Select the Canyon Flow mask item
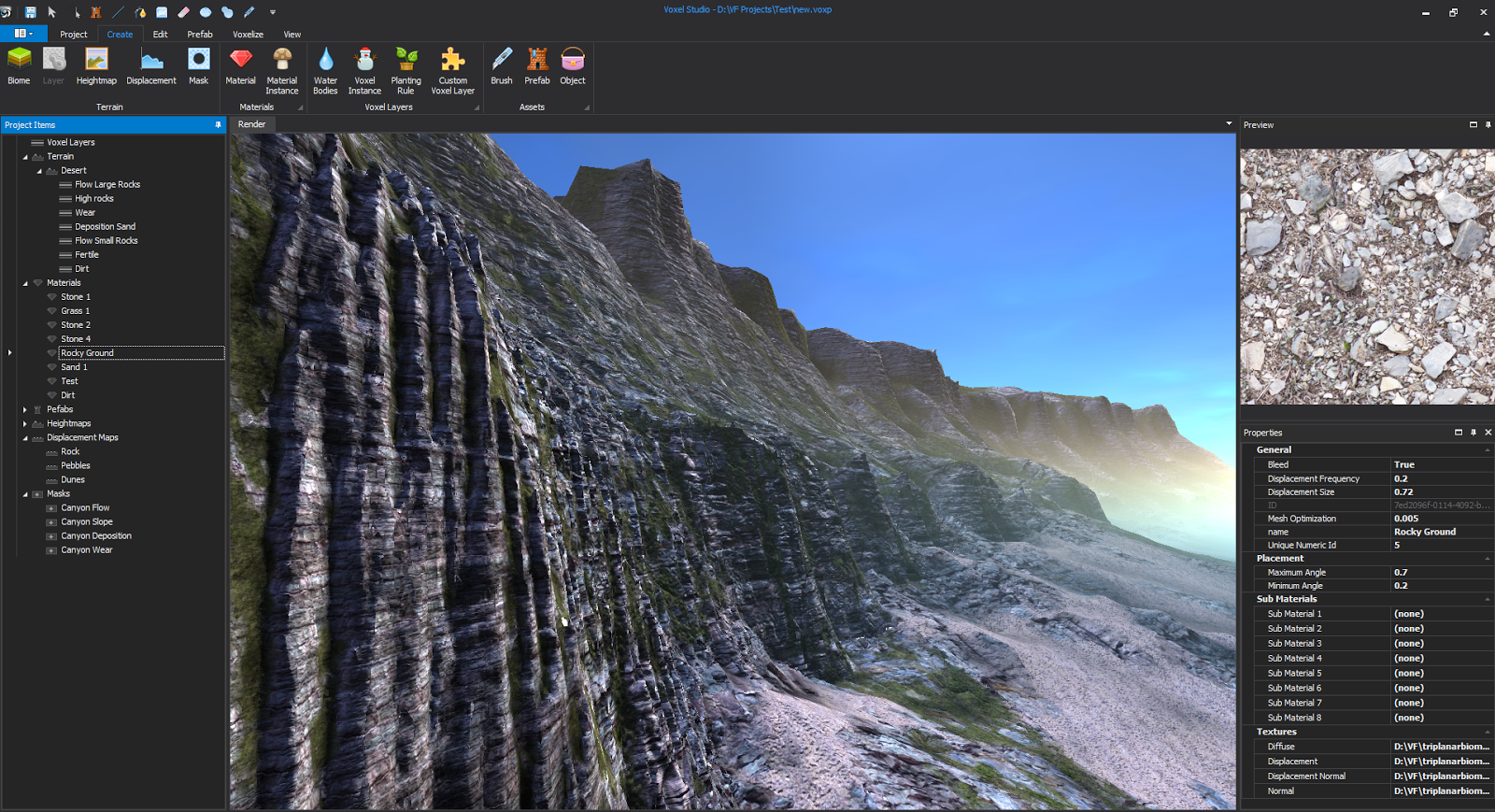The image size is (1495, 812). pos(85,508)
